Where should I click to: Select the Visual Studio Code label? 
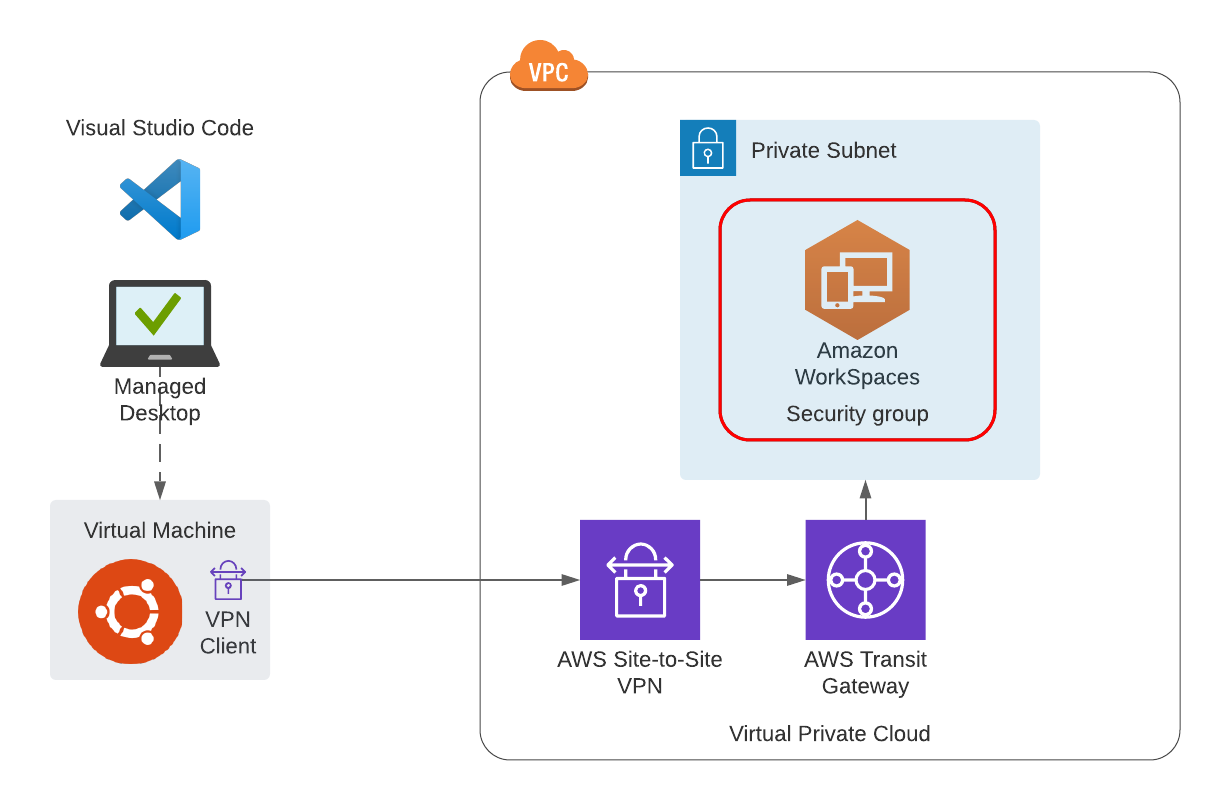pos(160,128)
